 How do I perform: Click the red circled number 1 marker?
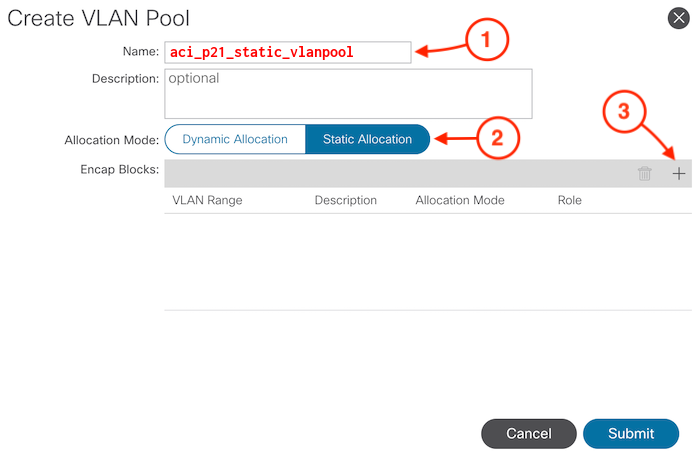pos(485,41)
